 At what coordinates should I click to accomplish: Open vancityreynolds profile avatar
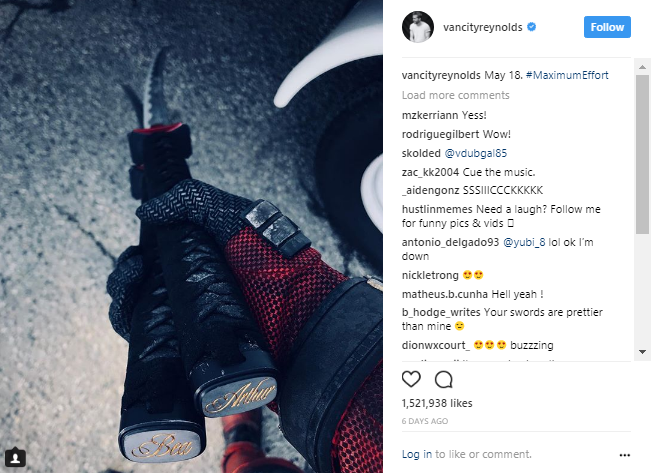(x=418, y=27)
